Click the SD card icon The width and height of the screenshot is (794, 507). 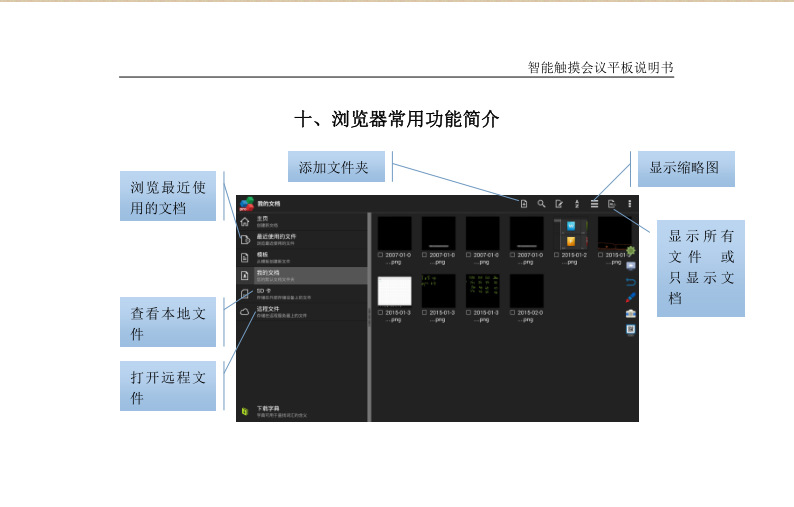[245, 294]
